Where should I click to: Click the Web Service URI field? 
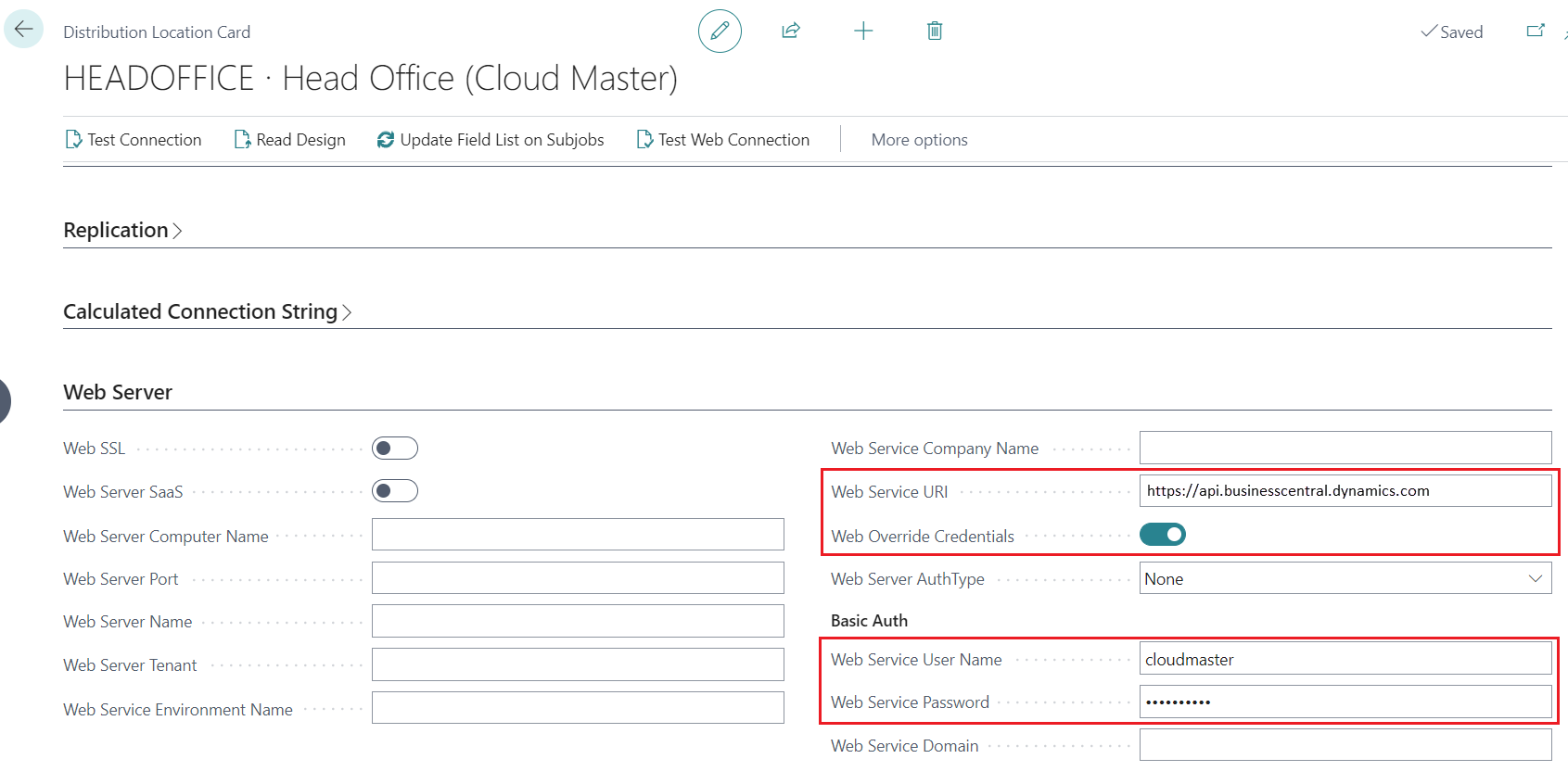(1345, 491)
